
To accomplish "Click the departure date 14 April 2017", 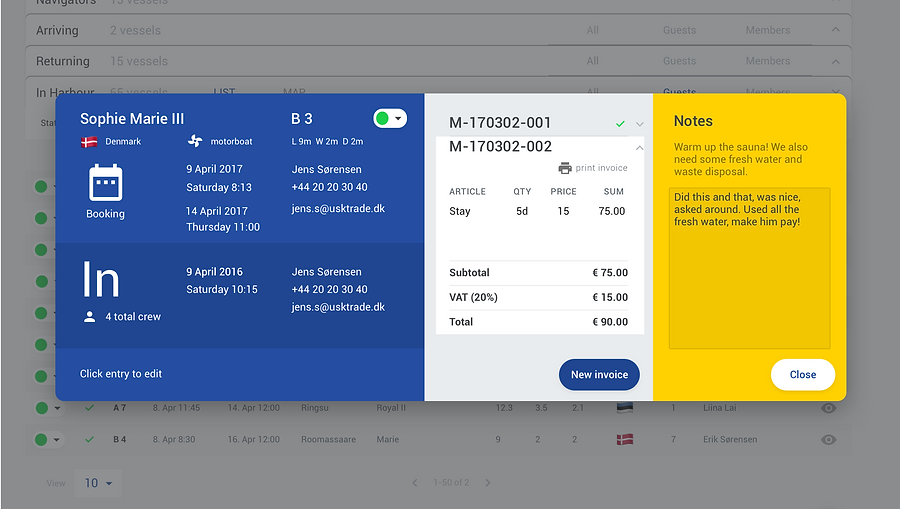I will (217, 211).
